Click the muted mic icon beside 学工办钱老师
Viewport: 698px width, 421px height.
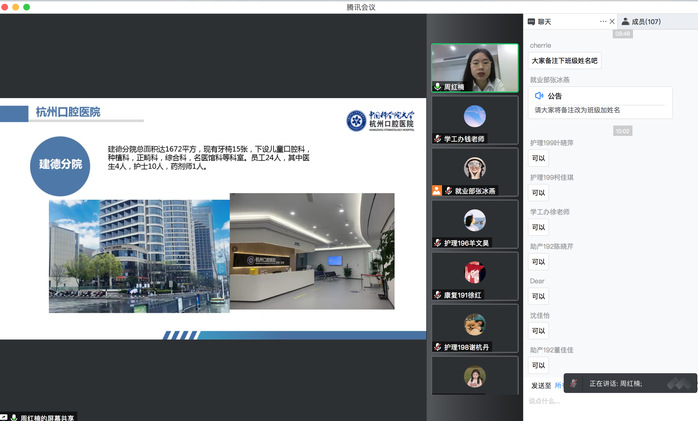[438, 138]
